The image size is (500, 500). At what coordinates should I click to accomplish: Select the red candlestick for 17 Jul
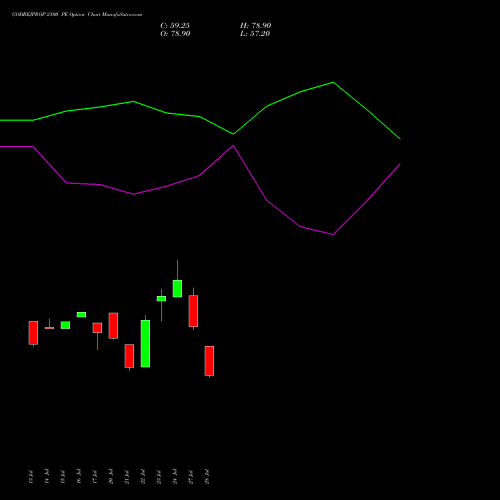97,328
